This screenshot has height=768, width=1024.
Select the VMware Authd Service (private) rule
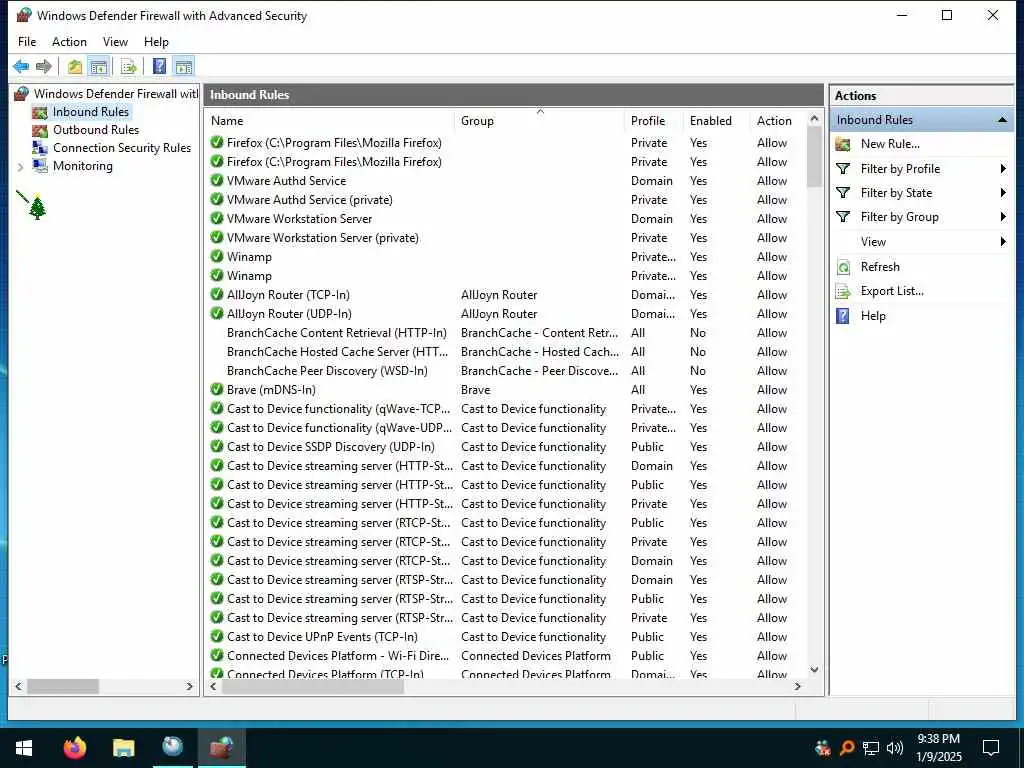(x=310, y=200)
